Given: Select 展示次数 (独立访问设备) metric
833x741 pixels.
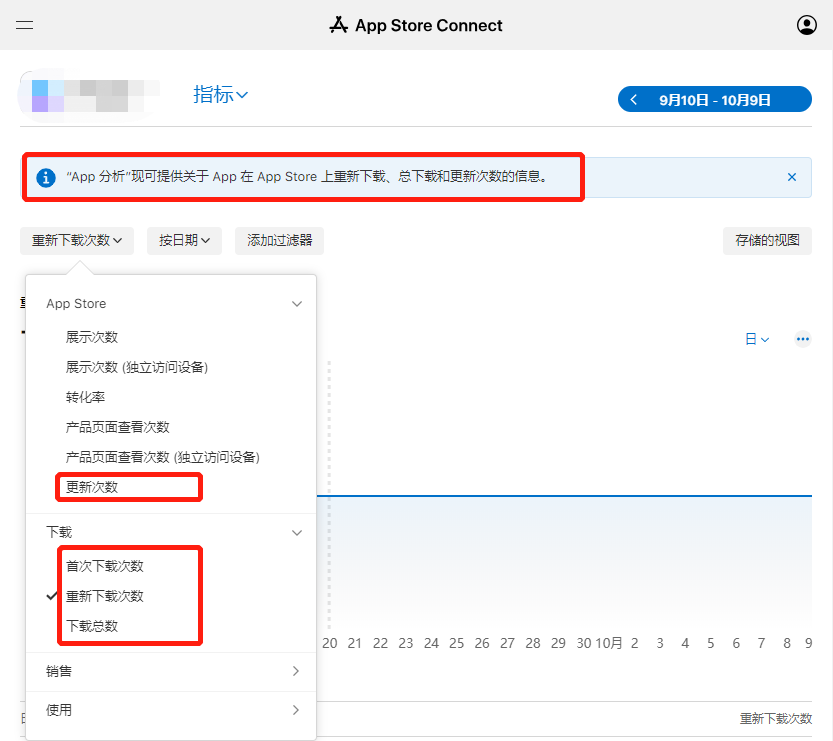Looking at the screenshot, I should pos(137,367).
